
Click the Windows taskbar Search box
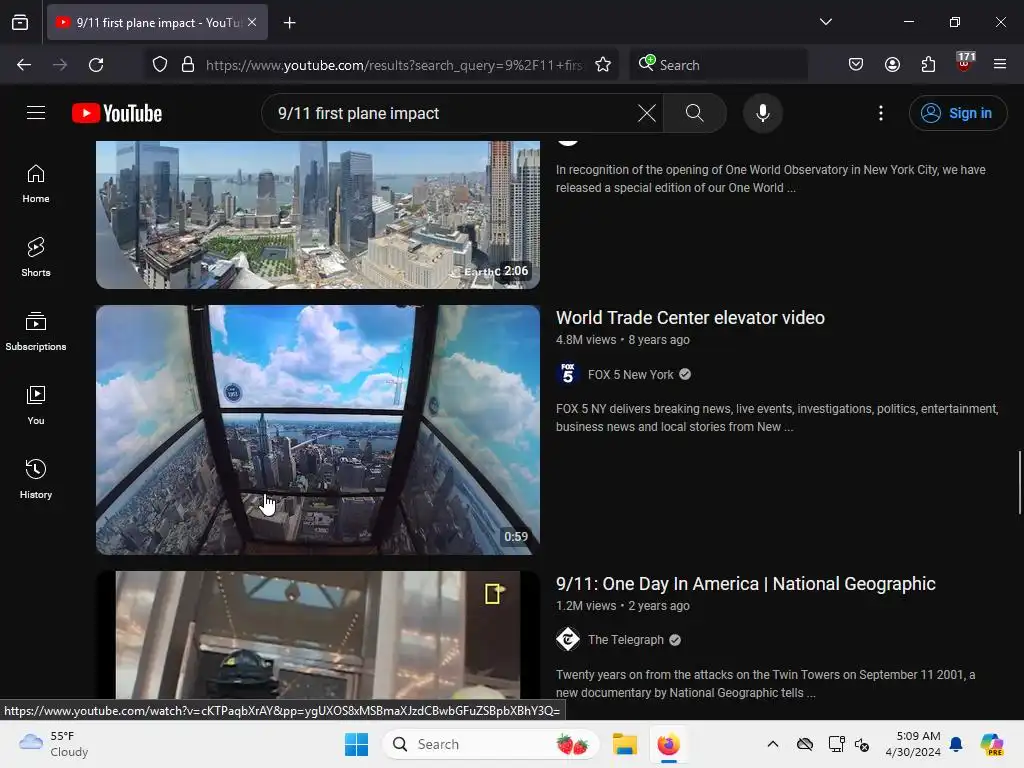491,744
